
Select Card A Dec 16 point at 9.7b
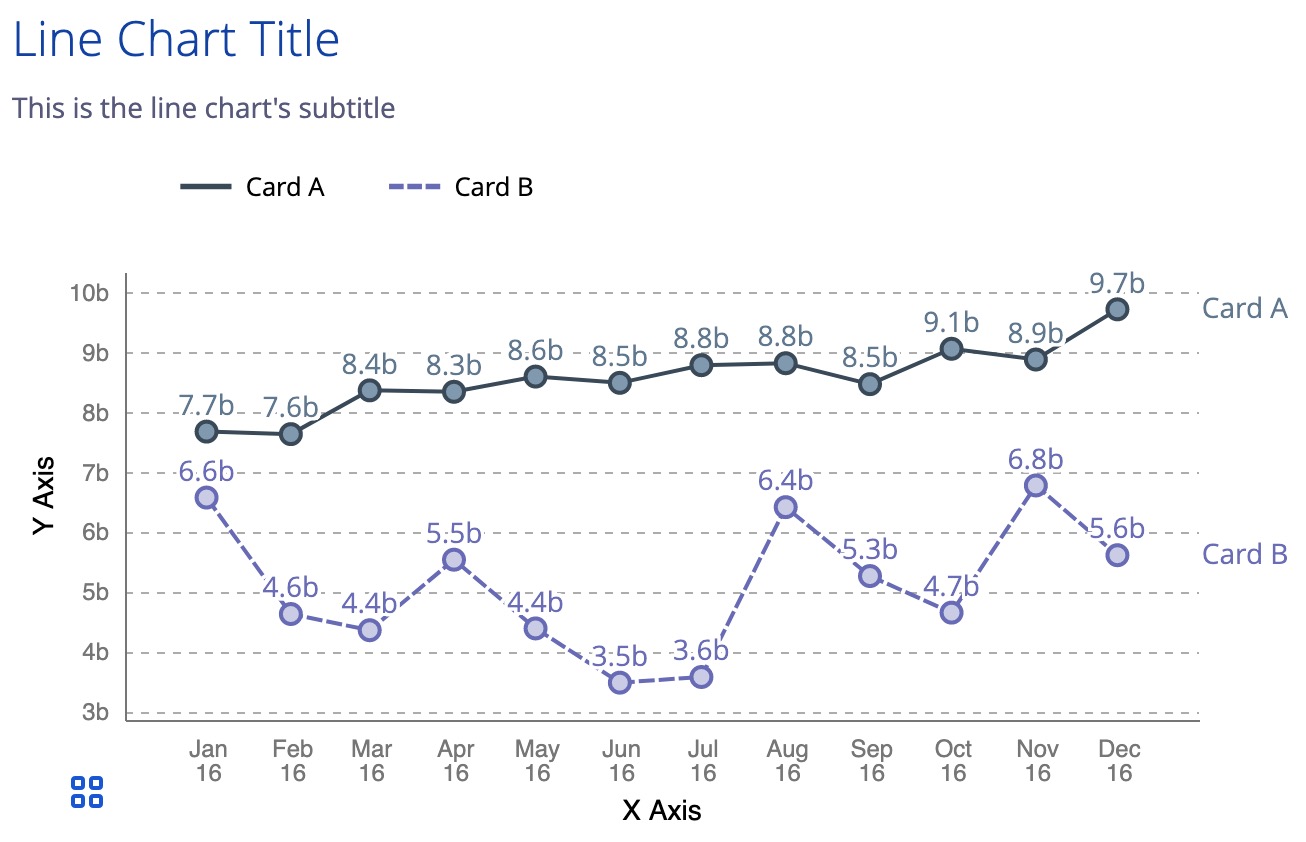click(1117, 309)
